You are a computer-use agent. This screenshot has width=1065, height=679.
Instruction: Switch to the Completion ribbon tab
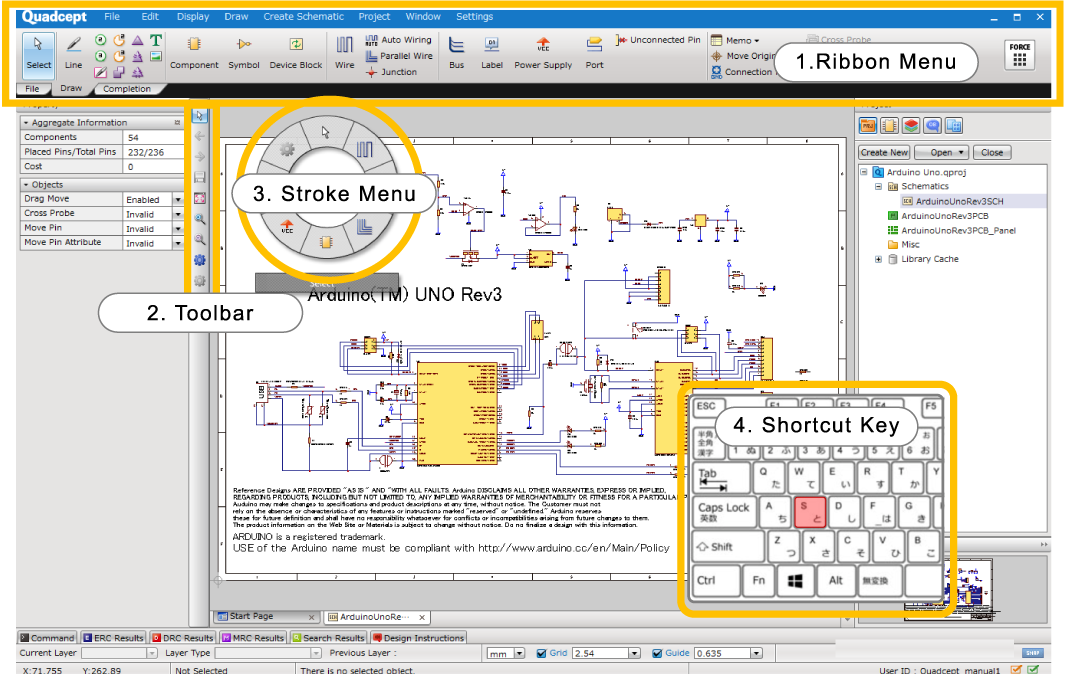click(127, 89)
